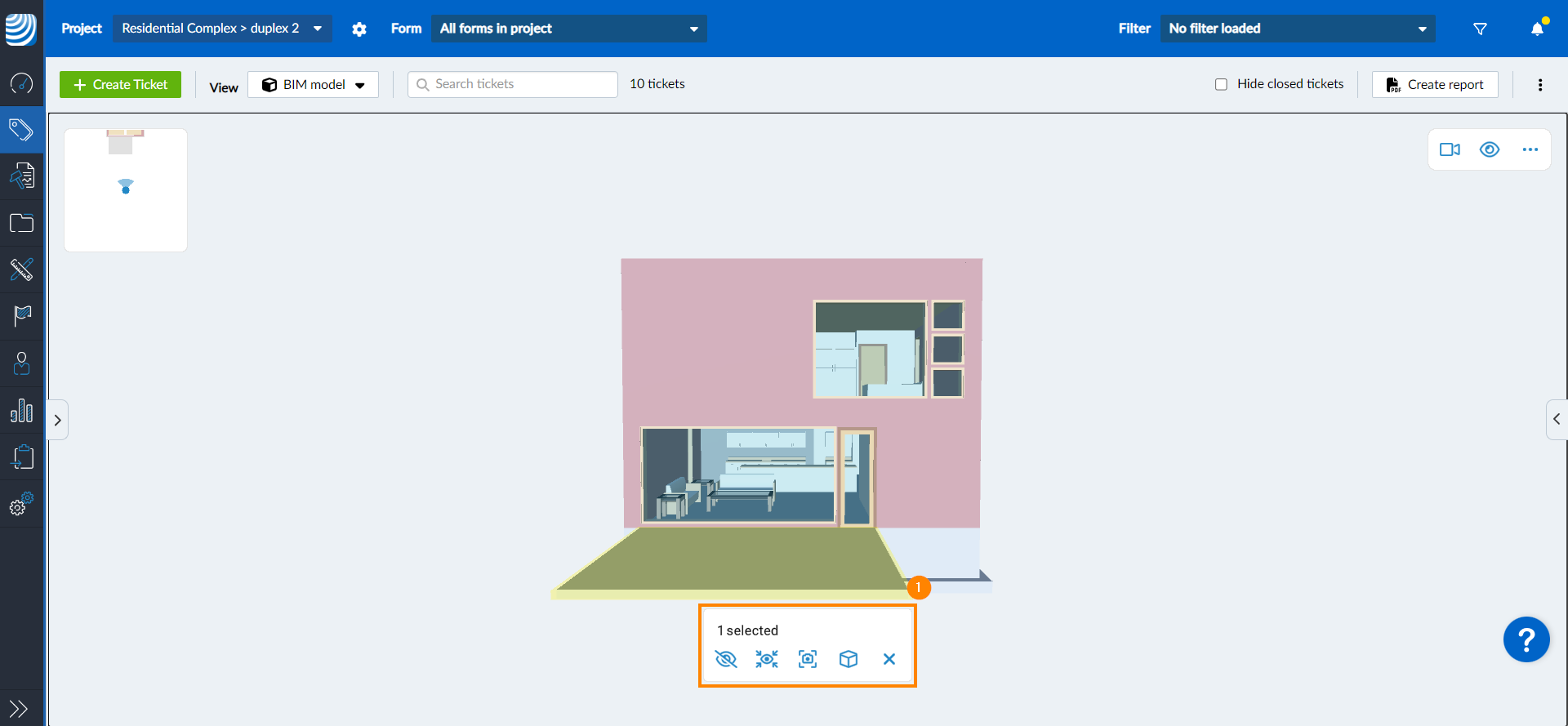Click the isolate selected element icon
1568x726 pixels.
[767, 659]
